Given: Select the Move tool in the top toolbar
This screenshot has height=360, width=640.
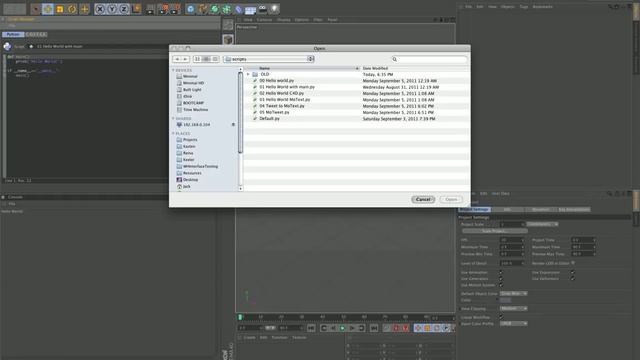Looking at the screenshot, I should pyautogui.click(x=48, y=9).
